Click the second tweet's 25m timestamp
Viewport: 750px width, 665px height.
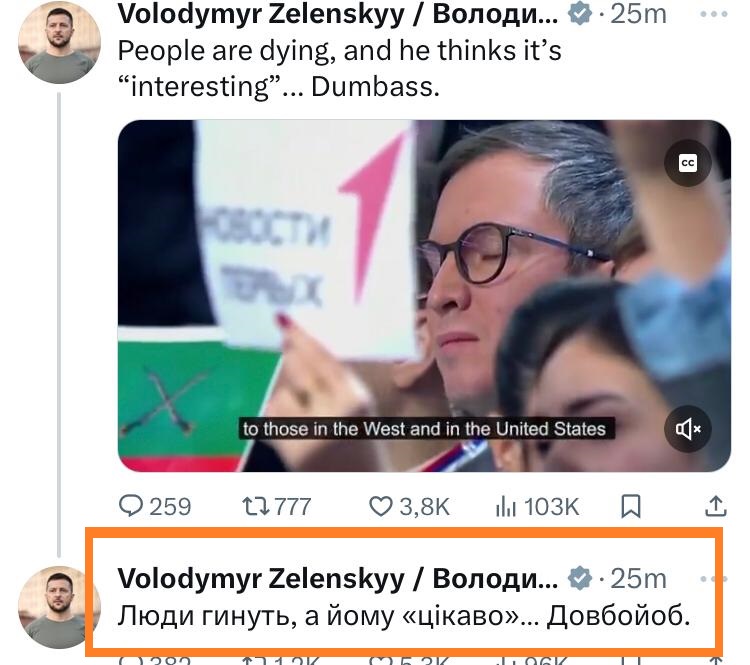(639, 579)
